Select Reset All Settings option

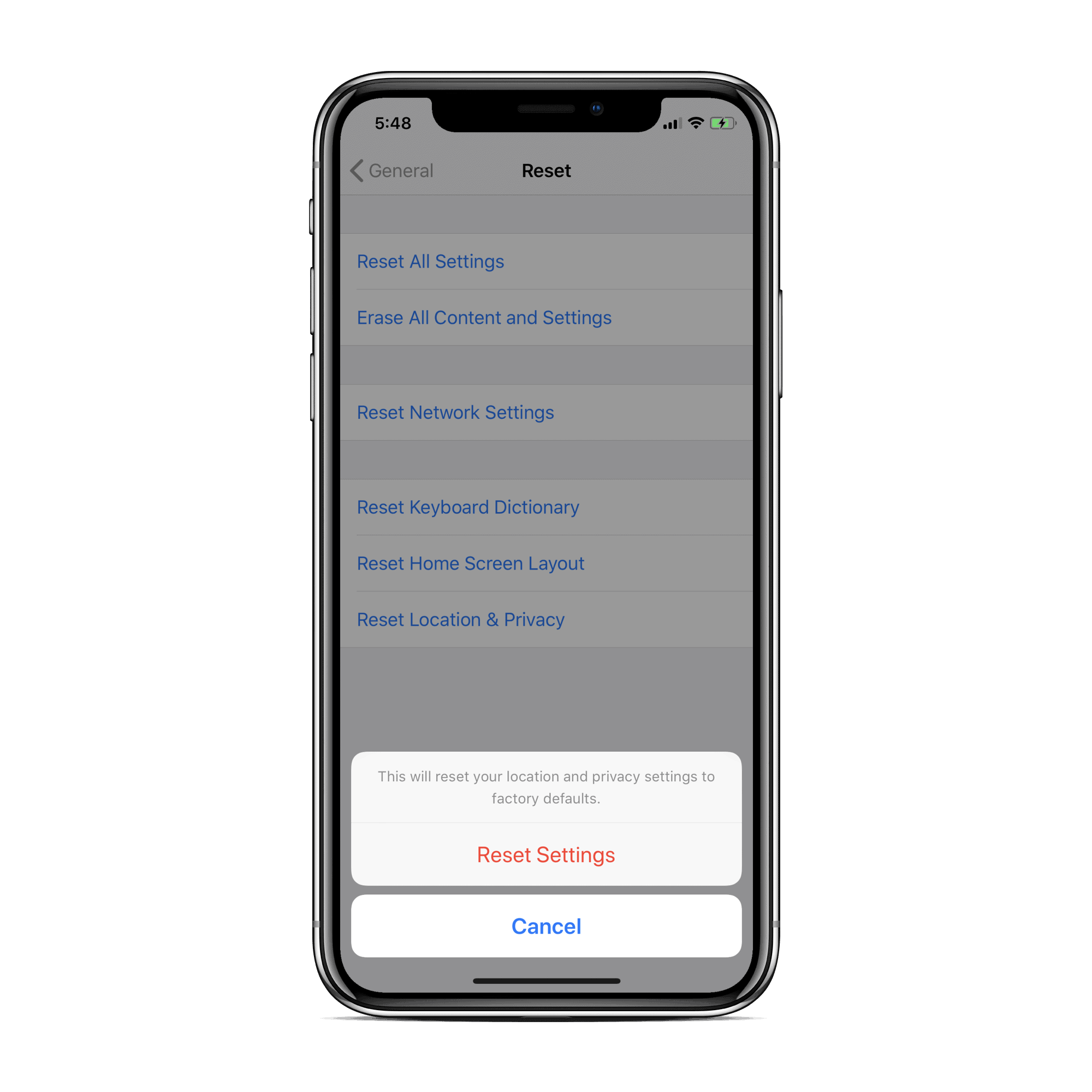tap(431, 261)
